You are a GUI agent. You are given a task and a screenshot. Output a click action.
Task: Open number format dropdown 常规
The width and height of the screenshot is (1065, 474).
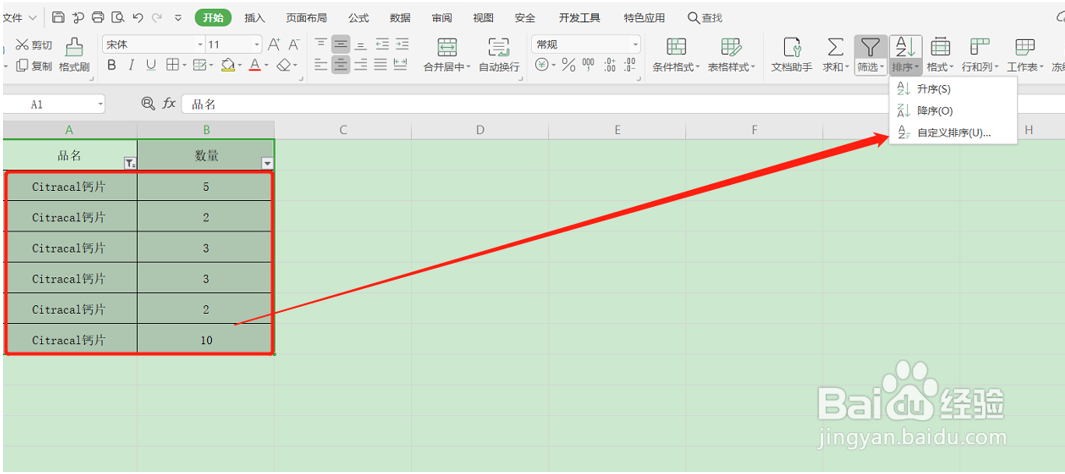(x=636, y=45)
